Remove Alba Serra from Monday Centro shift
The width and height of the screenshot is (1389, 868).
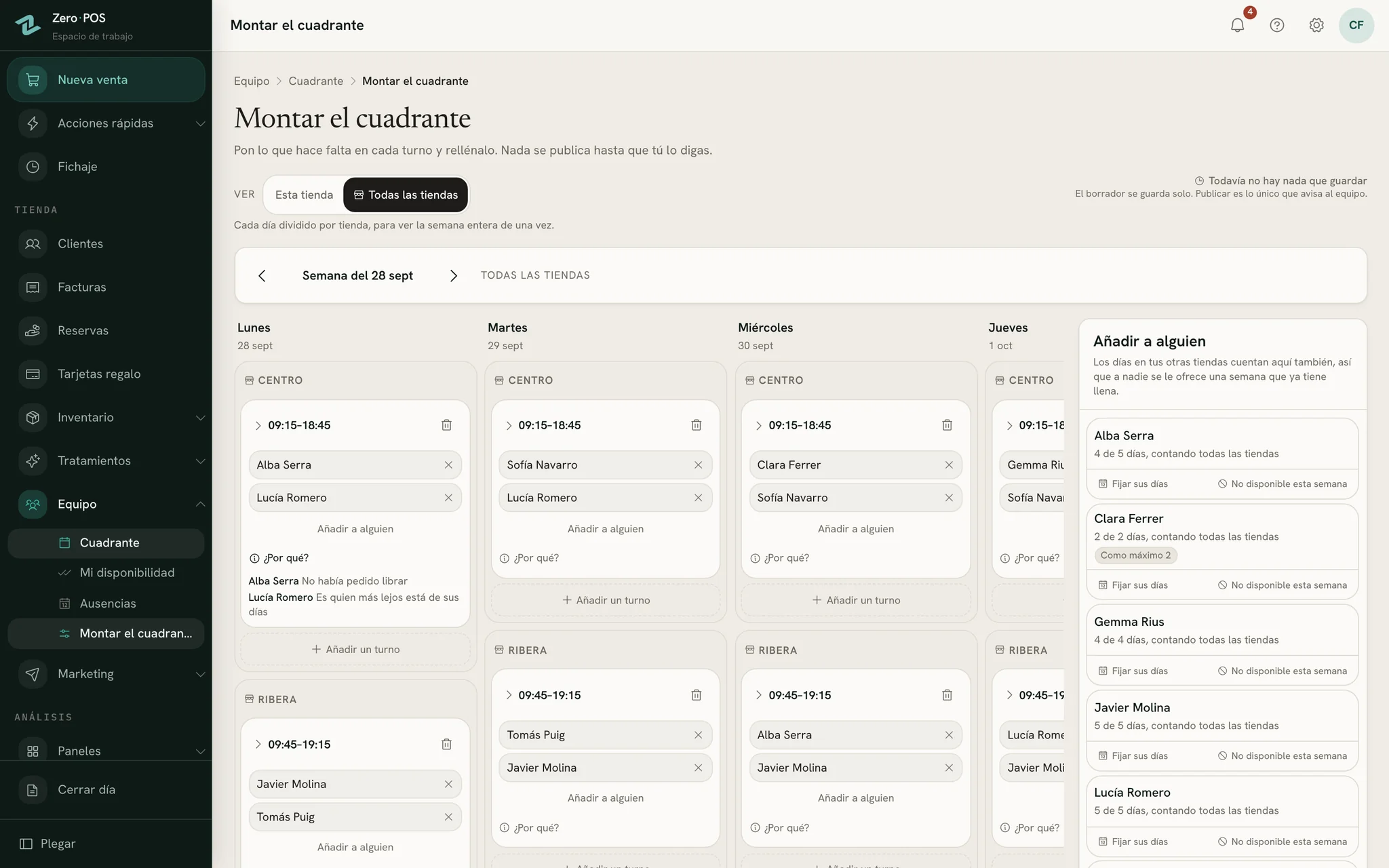click(x=448, y=465)
